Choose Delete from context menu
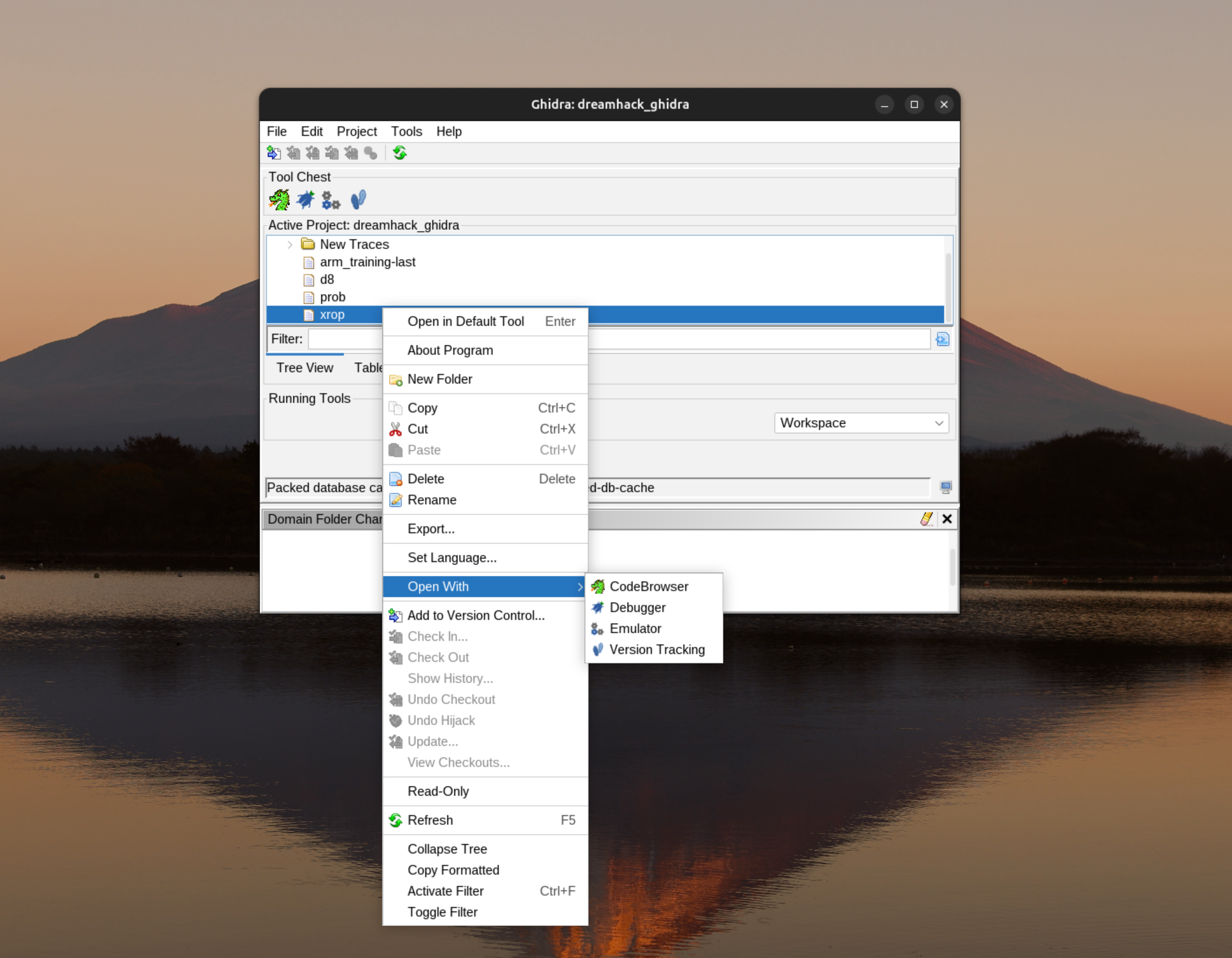1232x958 pixels. point(485,479)
